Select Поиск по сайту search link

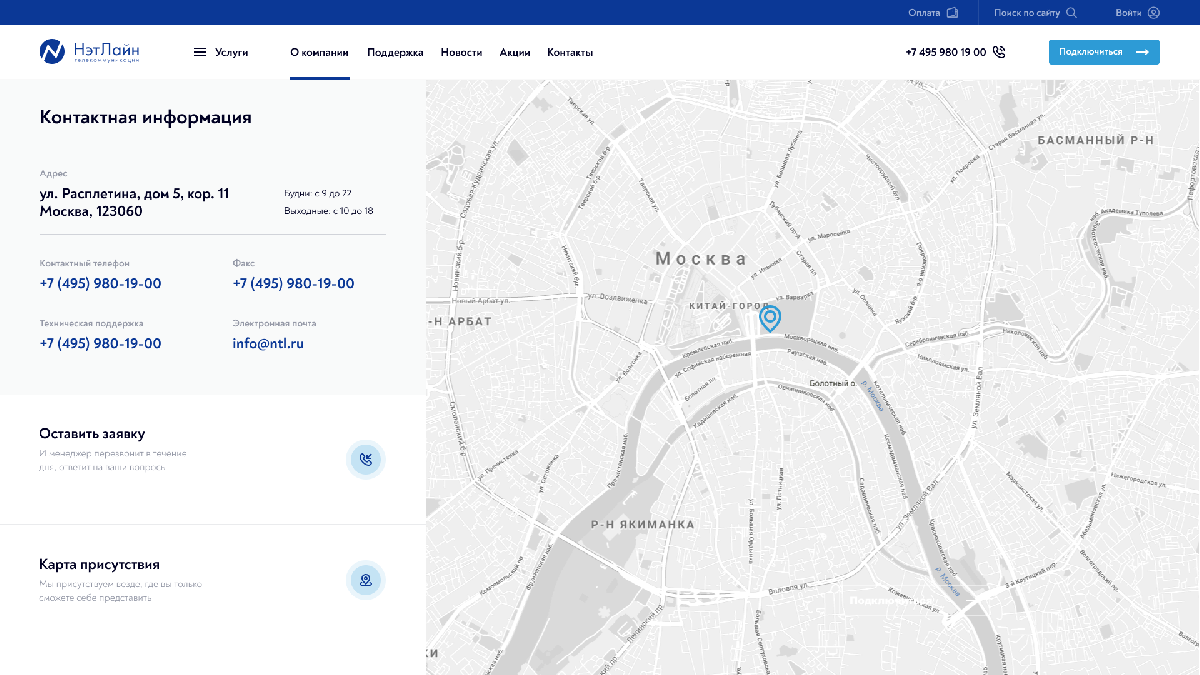point(1027,13)
